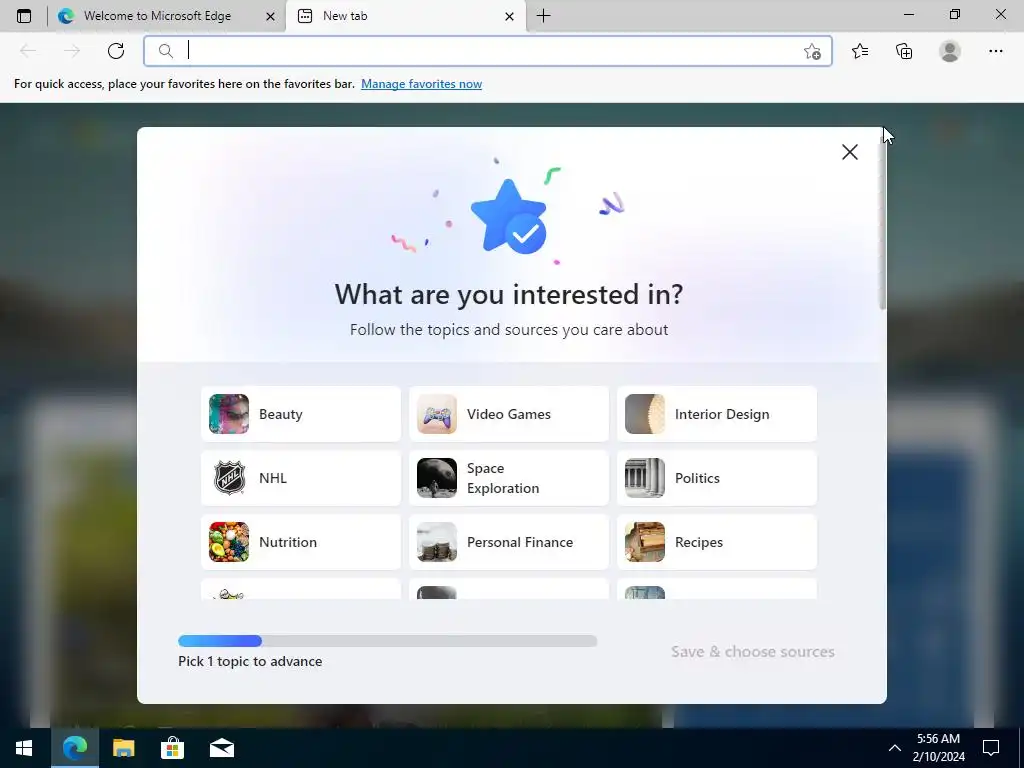Open Manage favorites now link
This screenshot has width=1024, height=768.
click(x=421, y=84)
